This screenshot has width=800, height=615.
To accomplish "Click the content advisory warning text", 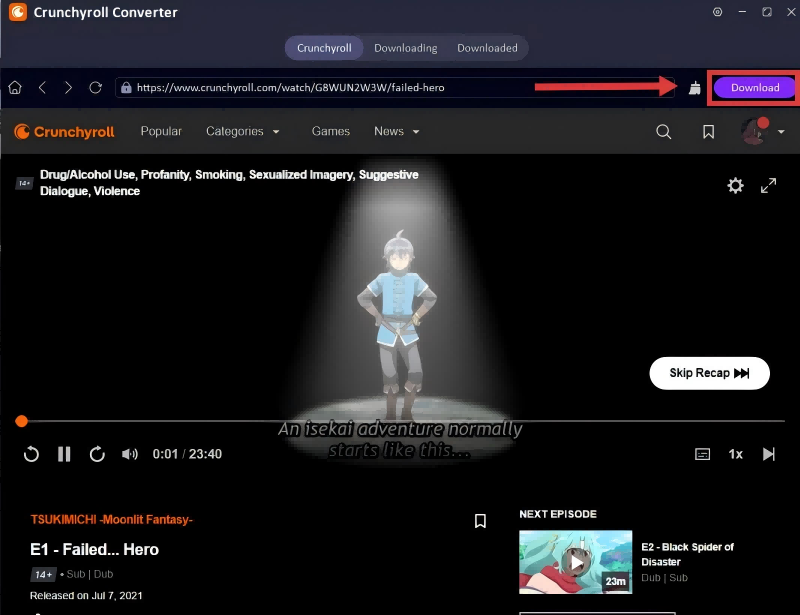I will 229,183.
